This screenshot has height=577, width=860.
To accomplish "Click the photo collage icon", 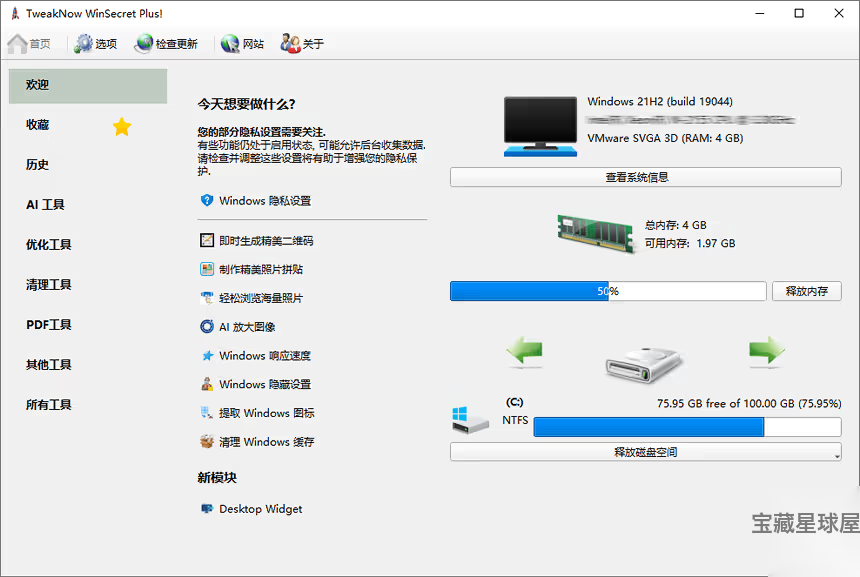I will 207,269.
